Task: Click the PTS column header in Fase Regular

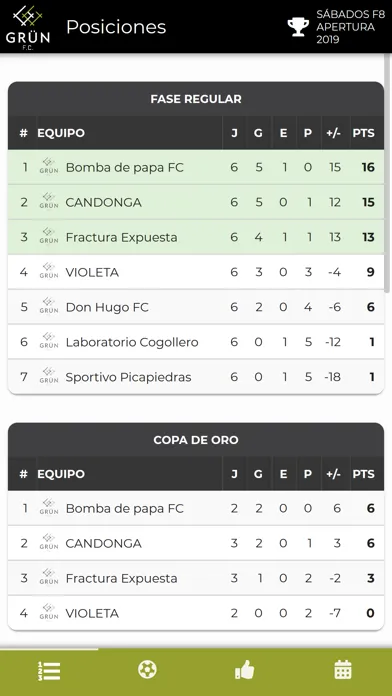Action: tap(364, 133)
